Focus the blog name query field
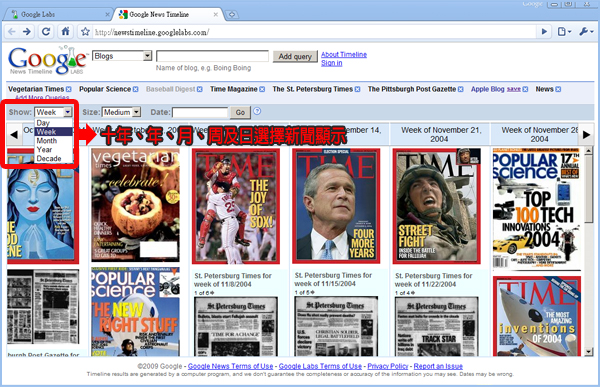Viewport: 600px width, 387px height. (212, 56)
